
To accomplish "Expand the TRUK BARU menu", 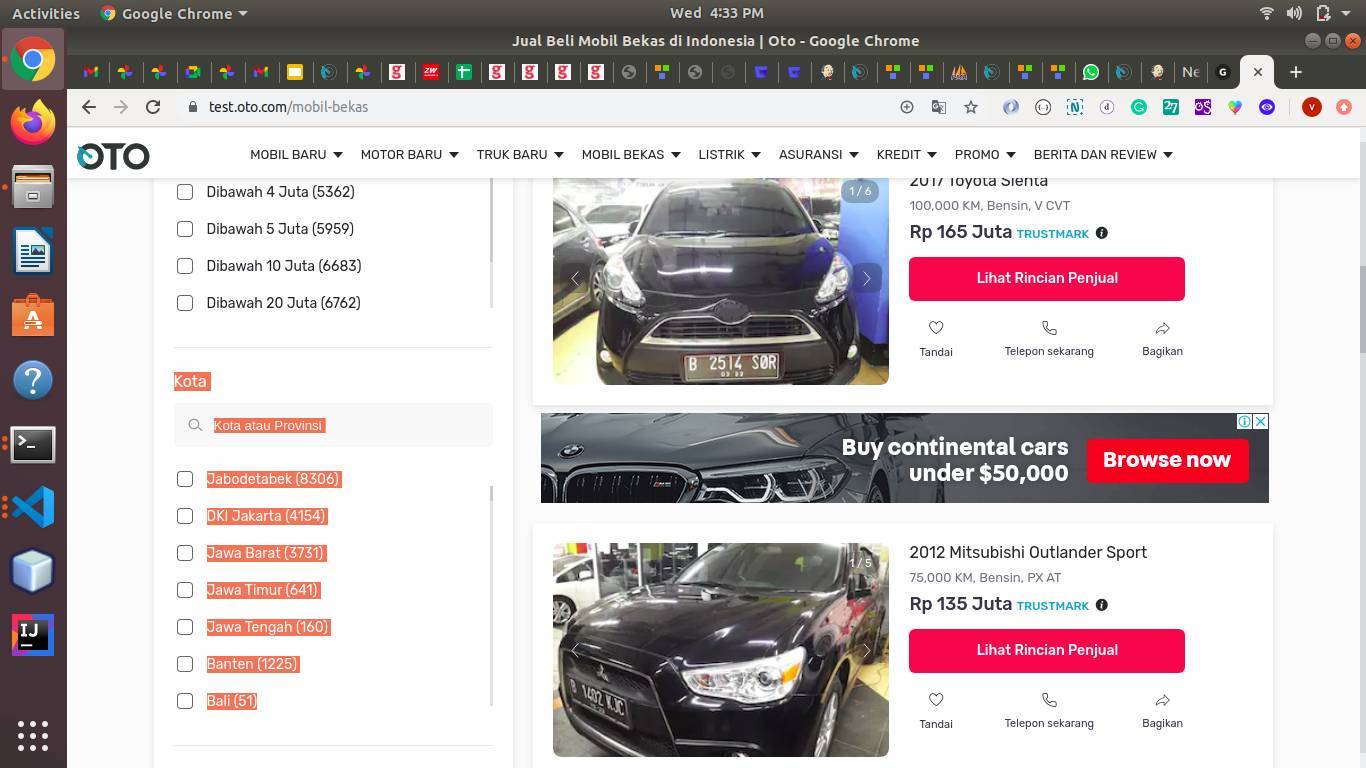I will [x=520, y=154].
